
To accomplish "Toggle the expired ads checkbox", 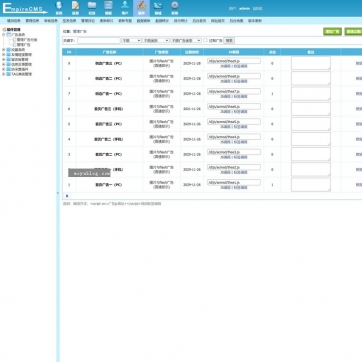I will point(206,40).
